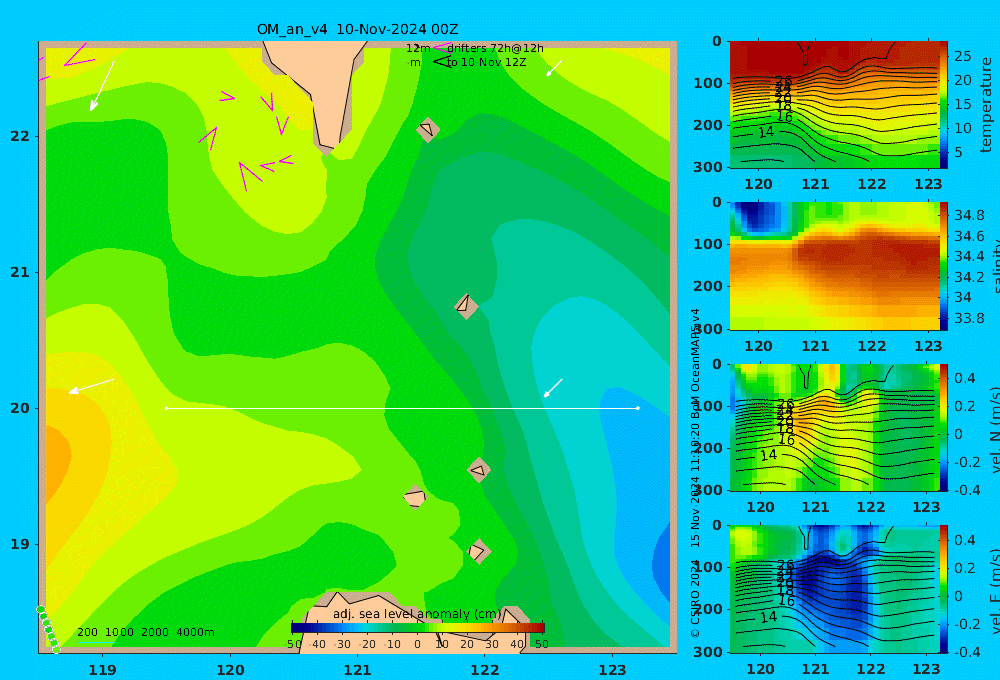Click the west endpoint of the white transect line
Screen dimensions: 1000x680
tap(166, 408)
